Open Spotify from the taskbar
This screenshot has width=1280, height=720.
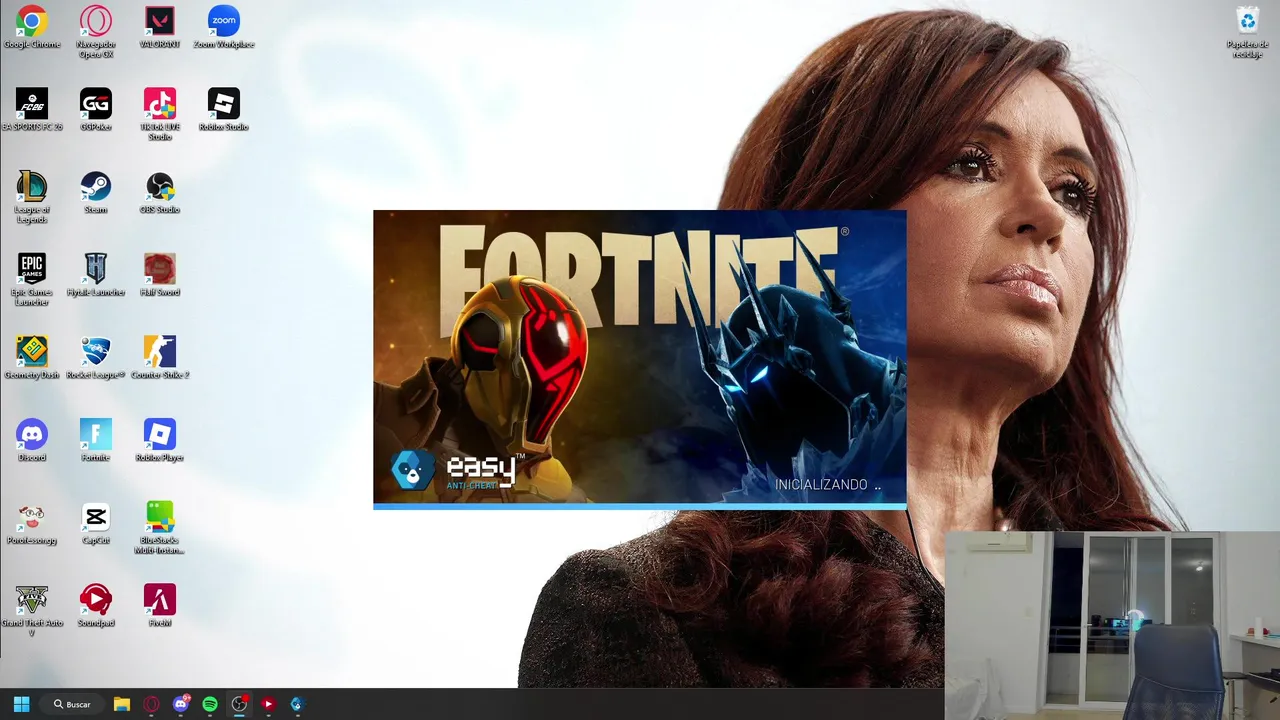(x=210, y=704)
